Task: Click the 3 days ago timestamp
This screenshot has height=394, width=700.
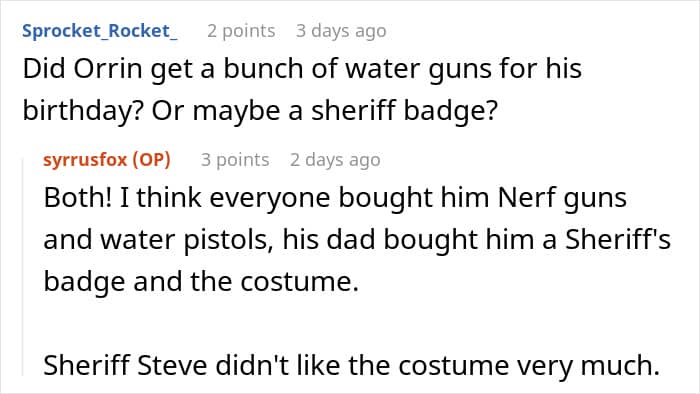Action: (x=341, y=31)
